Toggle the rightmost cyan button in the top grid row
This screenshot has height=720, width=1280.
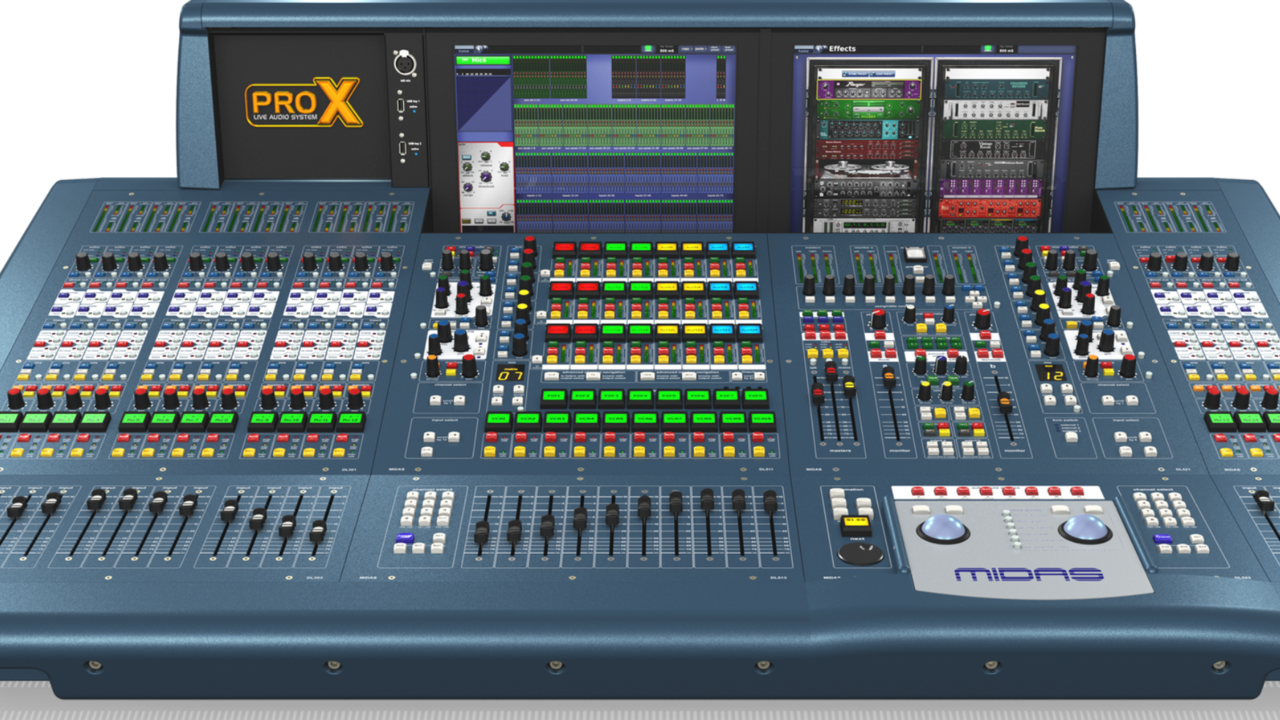744,246
